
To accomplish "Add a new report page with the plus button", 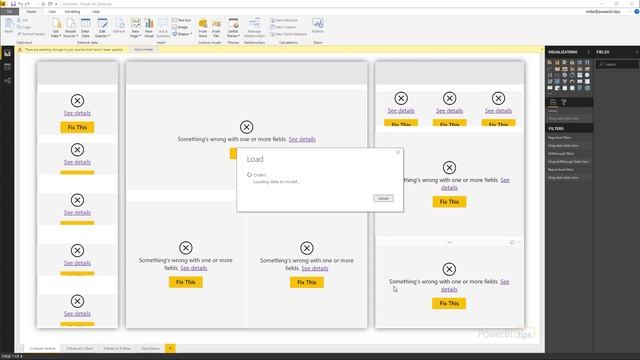I will tap(170, 348).
